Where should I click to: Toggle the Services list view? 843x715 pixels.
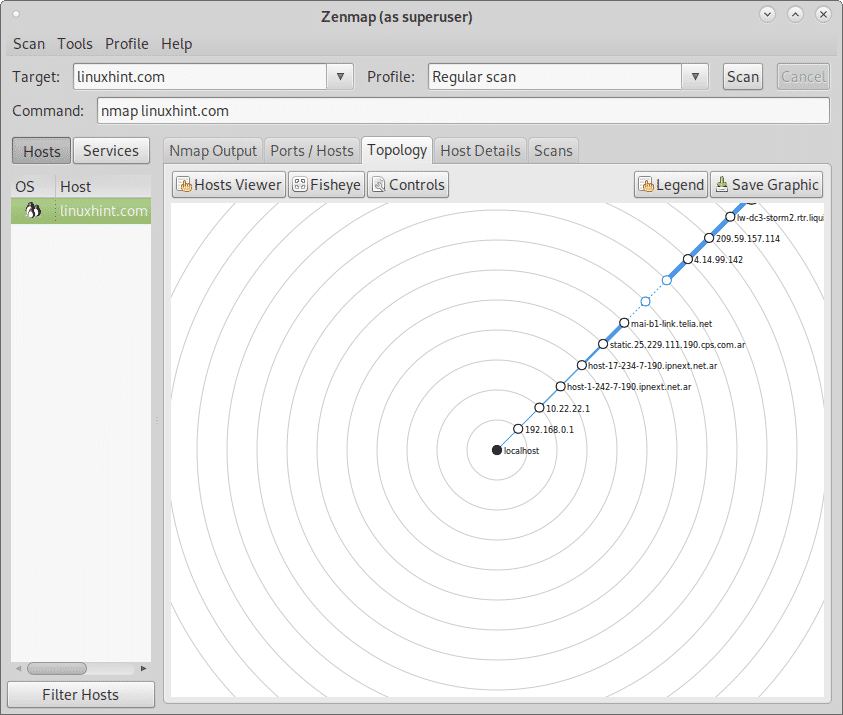110,151
